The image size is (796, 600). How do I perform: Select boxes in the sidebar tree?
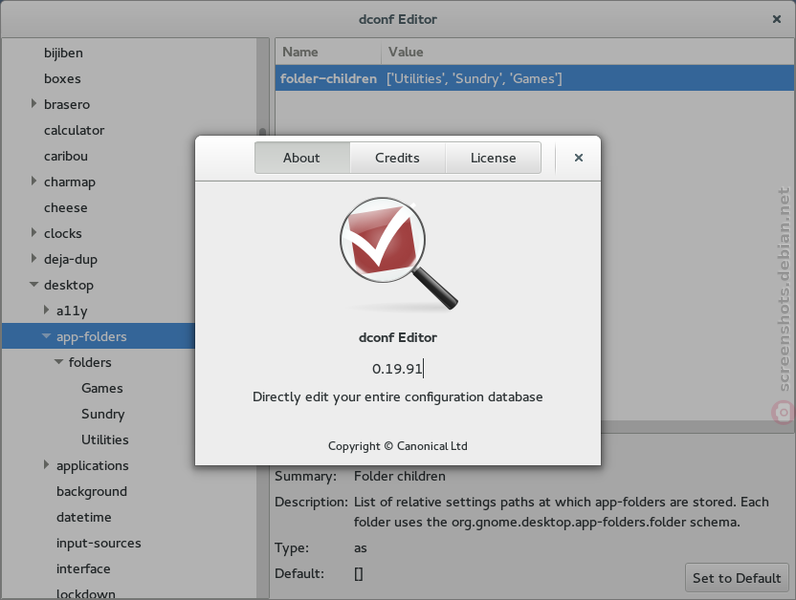(x=62, y=79)
